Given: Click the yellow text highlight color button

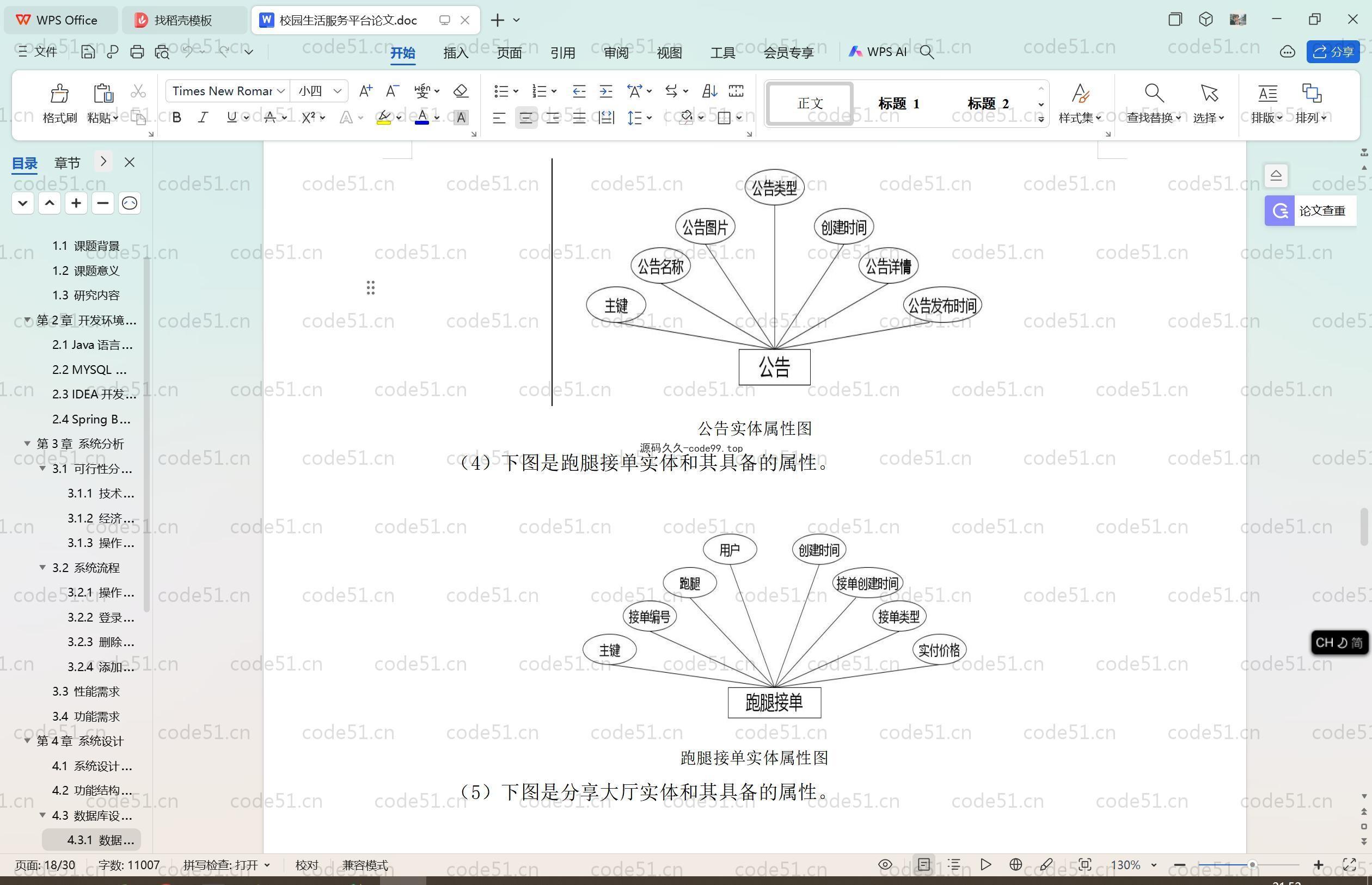Looking at the screenshot, I should [384, 117].
